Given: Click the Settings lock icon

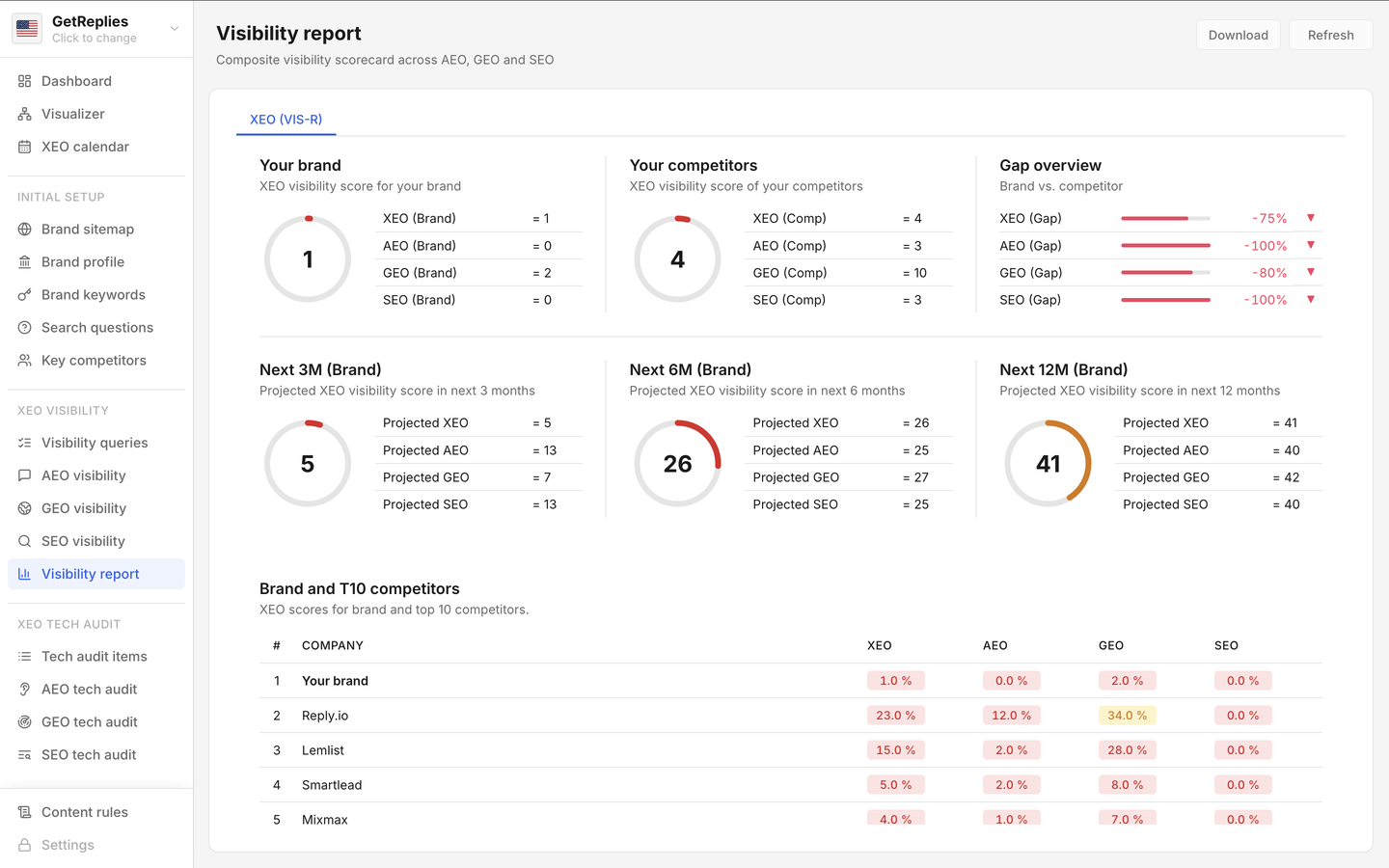Looking at the screenshot, I should click(25, 845).
